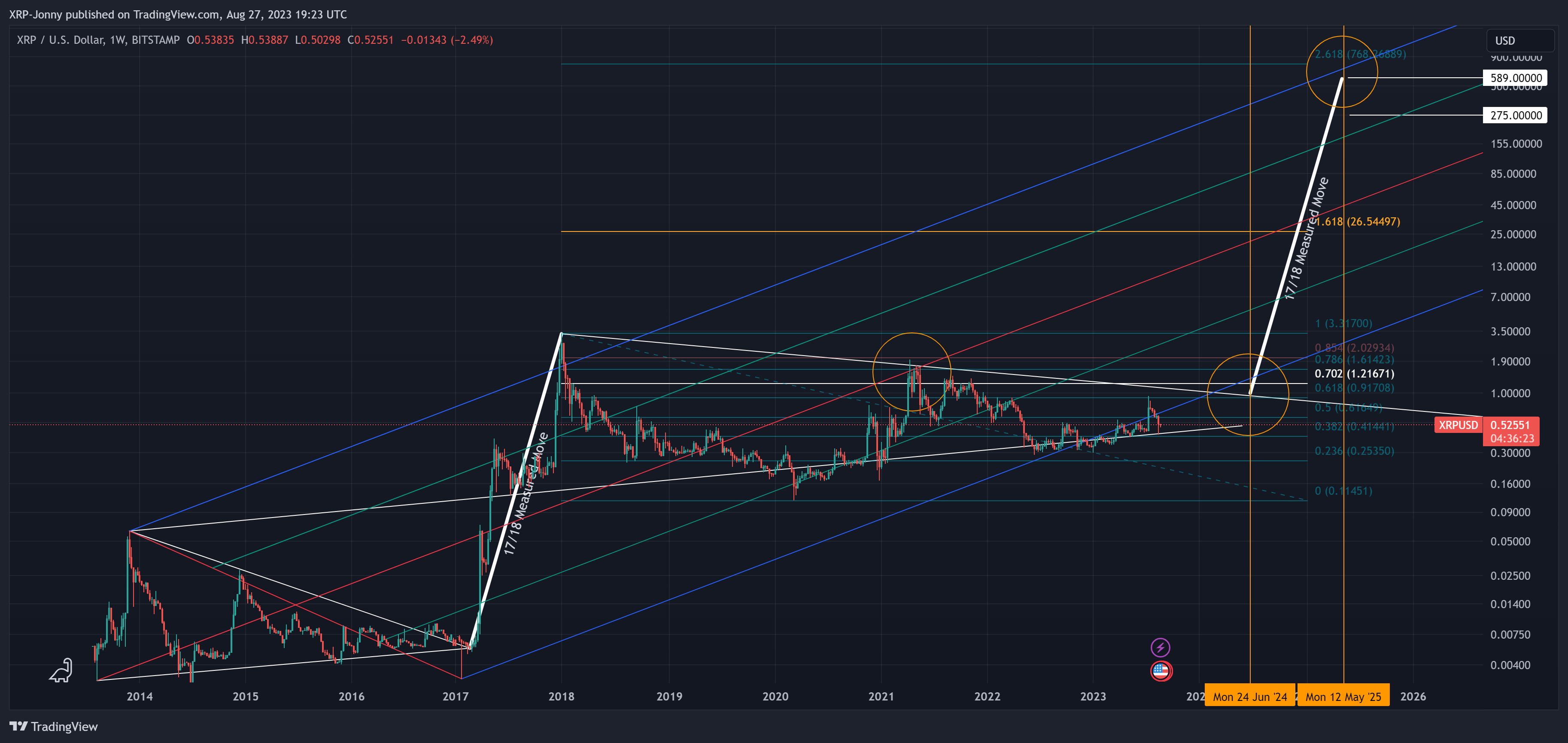1568x743 pixels.
Task: Click the 'Mon 12 May '25' date marker
Action: (1343, 696)
